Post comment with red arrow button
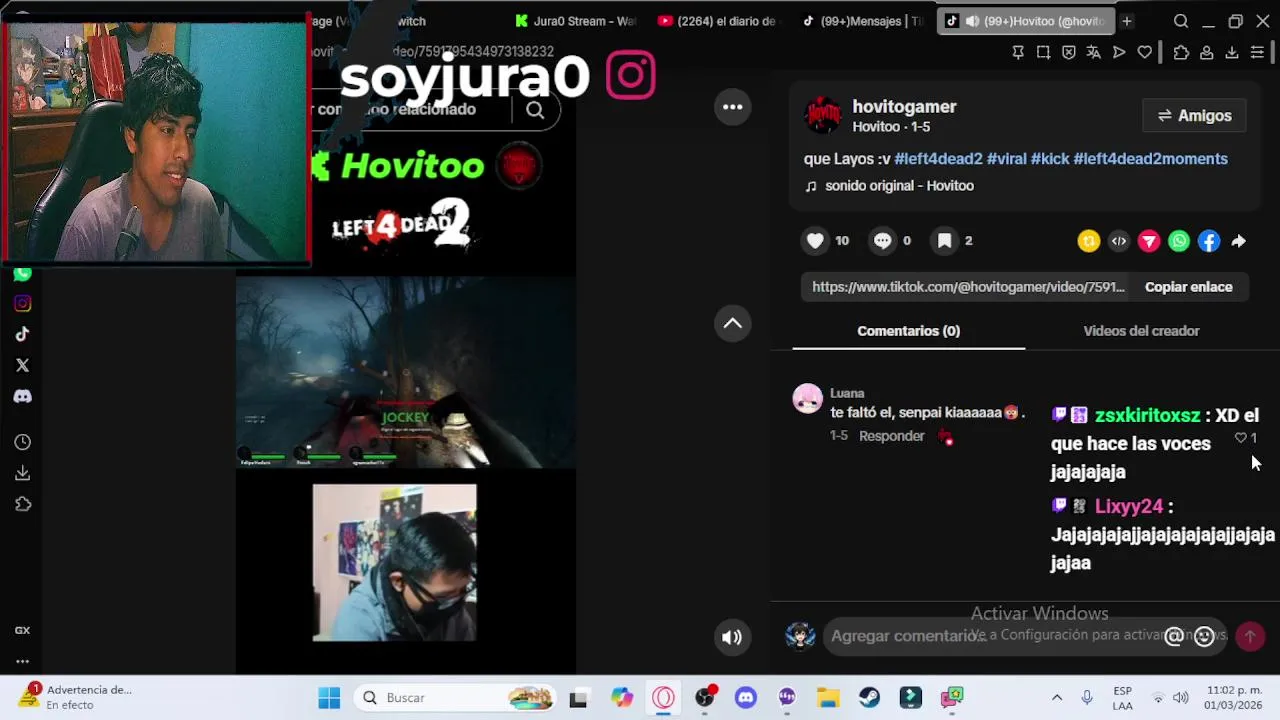 1250,636
